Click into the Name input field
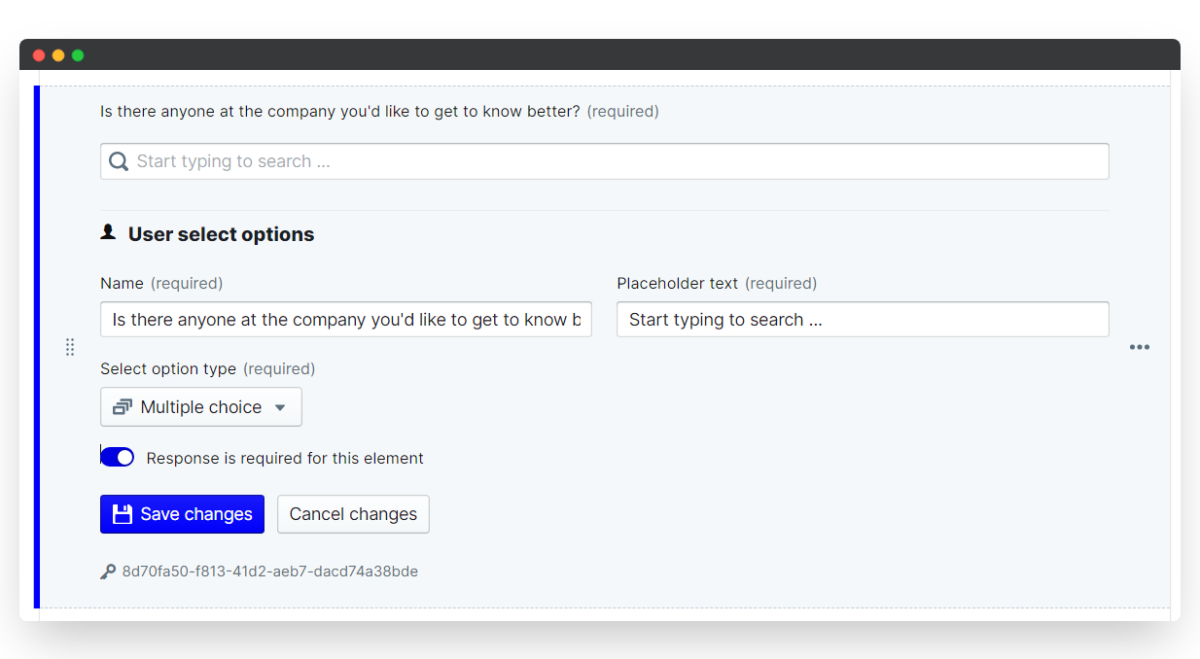The height and width of the screenshot is (659, 1200). [346, 319]
